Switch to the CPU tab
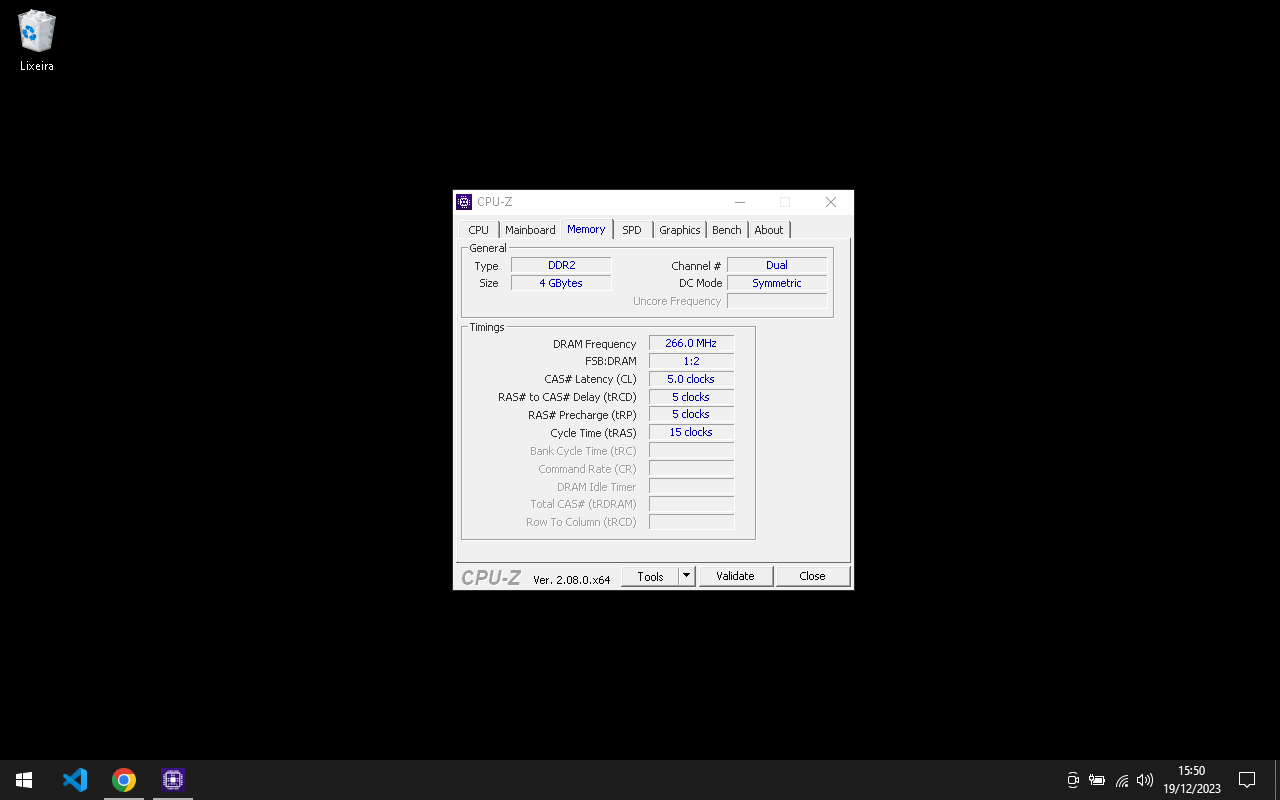 point(479,230)
